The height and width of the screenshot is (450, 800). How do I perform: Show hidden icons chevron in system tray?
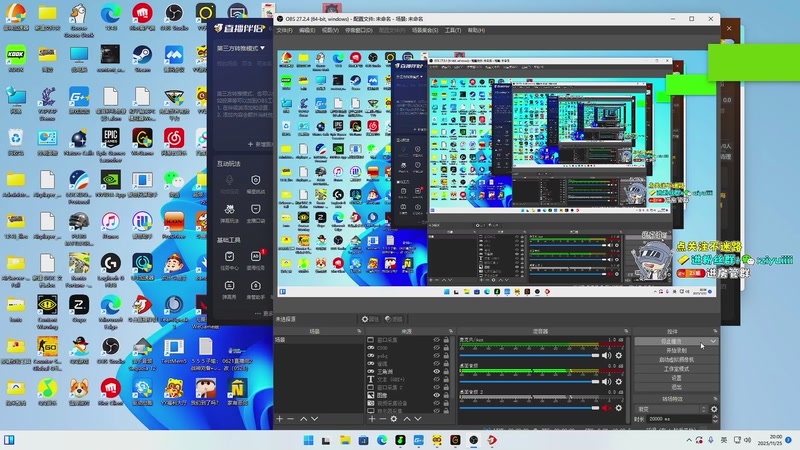(x=689, y=440)
